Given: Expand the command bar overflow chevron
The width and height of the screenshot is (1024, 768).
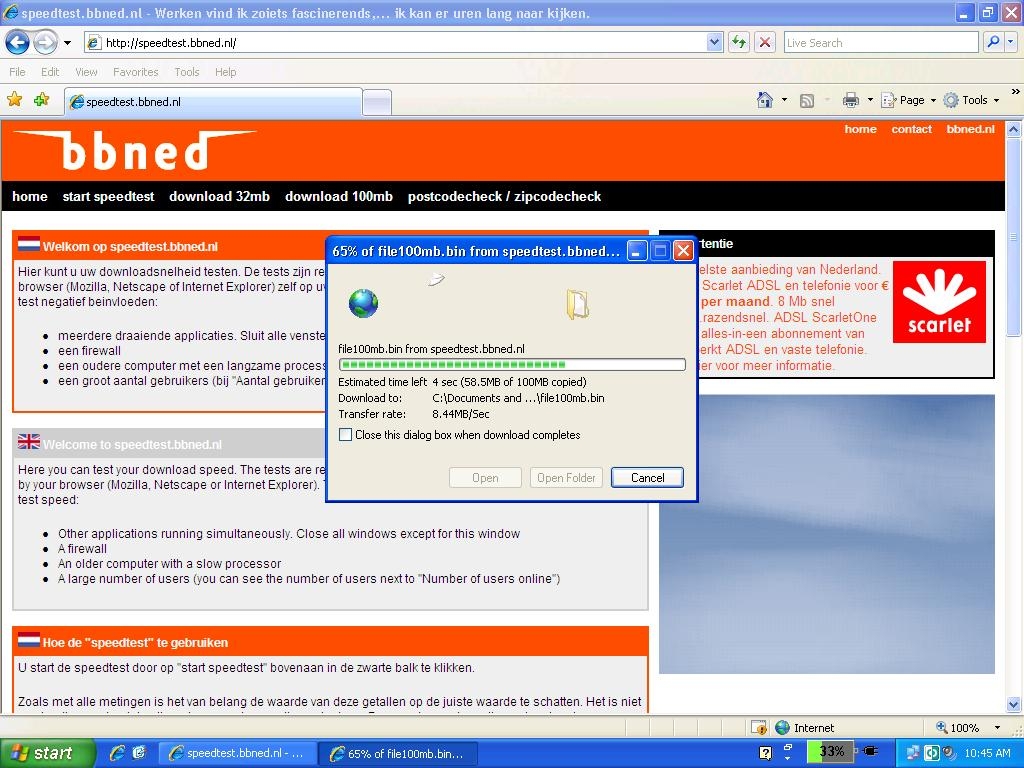Looking at the screenshot, I should (1016, 92).
